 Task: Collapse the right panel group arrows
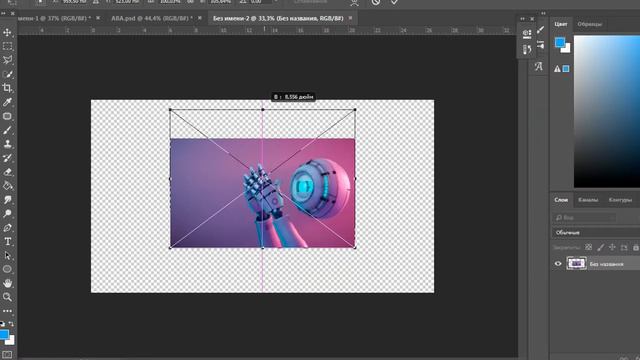click(x=543, y=13)
